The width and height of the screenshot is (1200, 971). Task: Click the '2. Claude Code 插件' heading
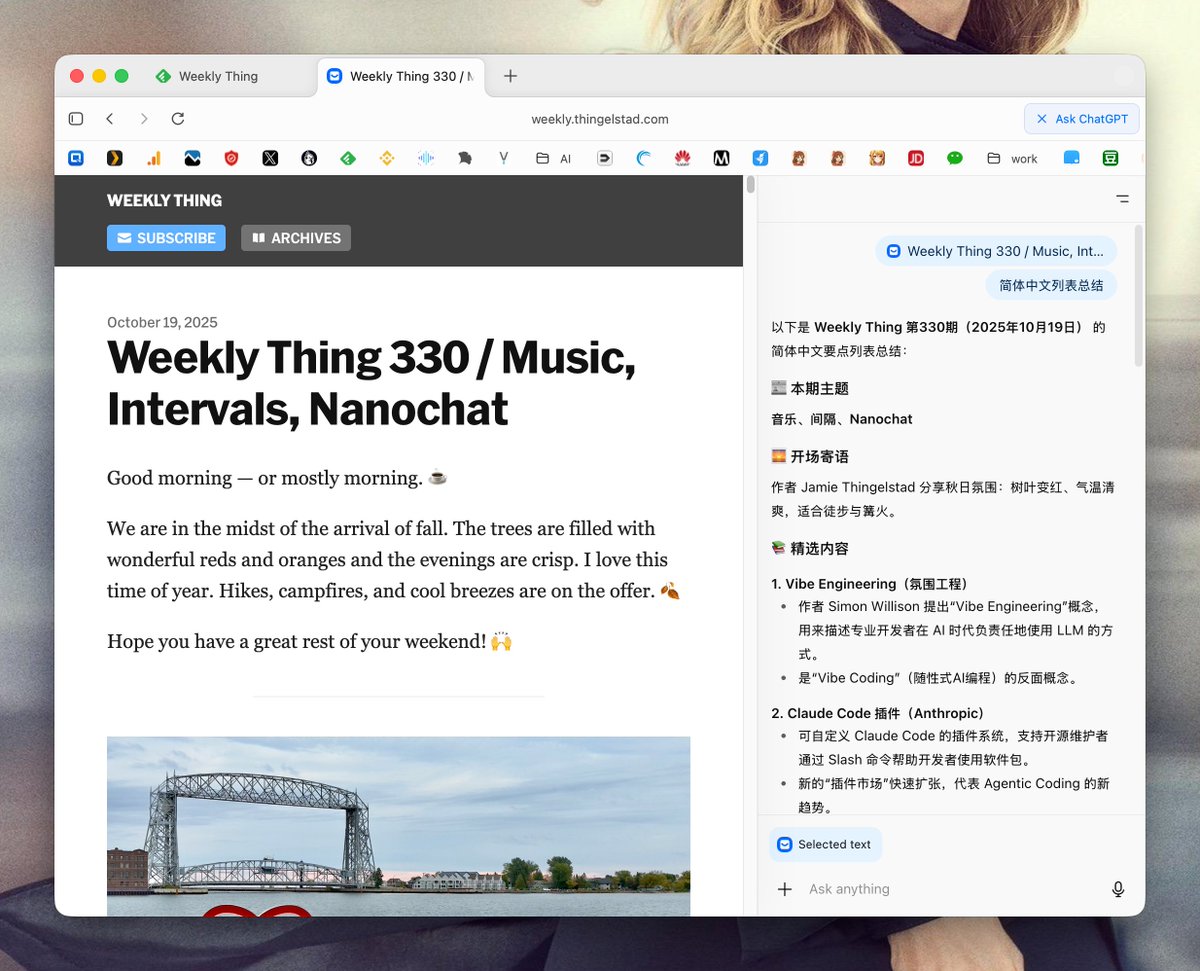tap(877, 713)
